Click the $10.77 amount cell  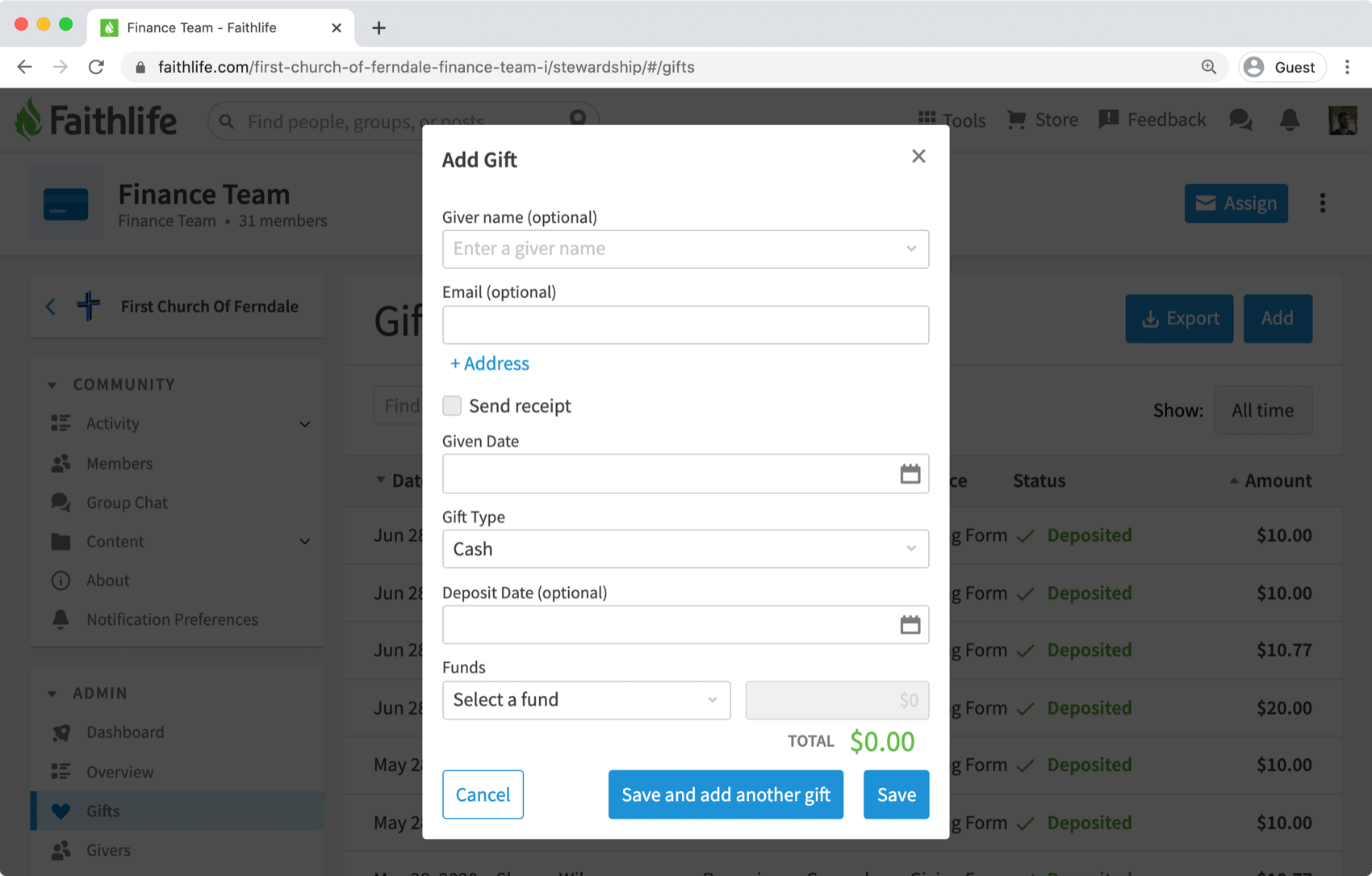point(1283,650)
